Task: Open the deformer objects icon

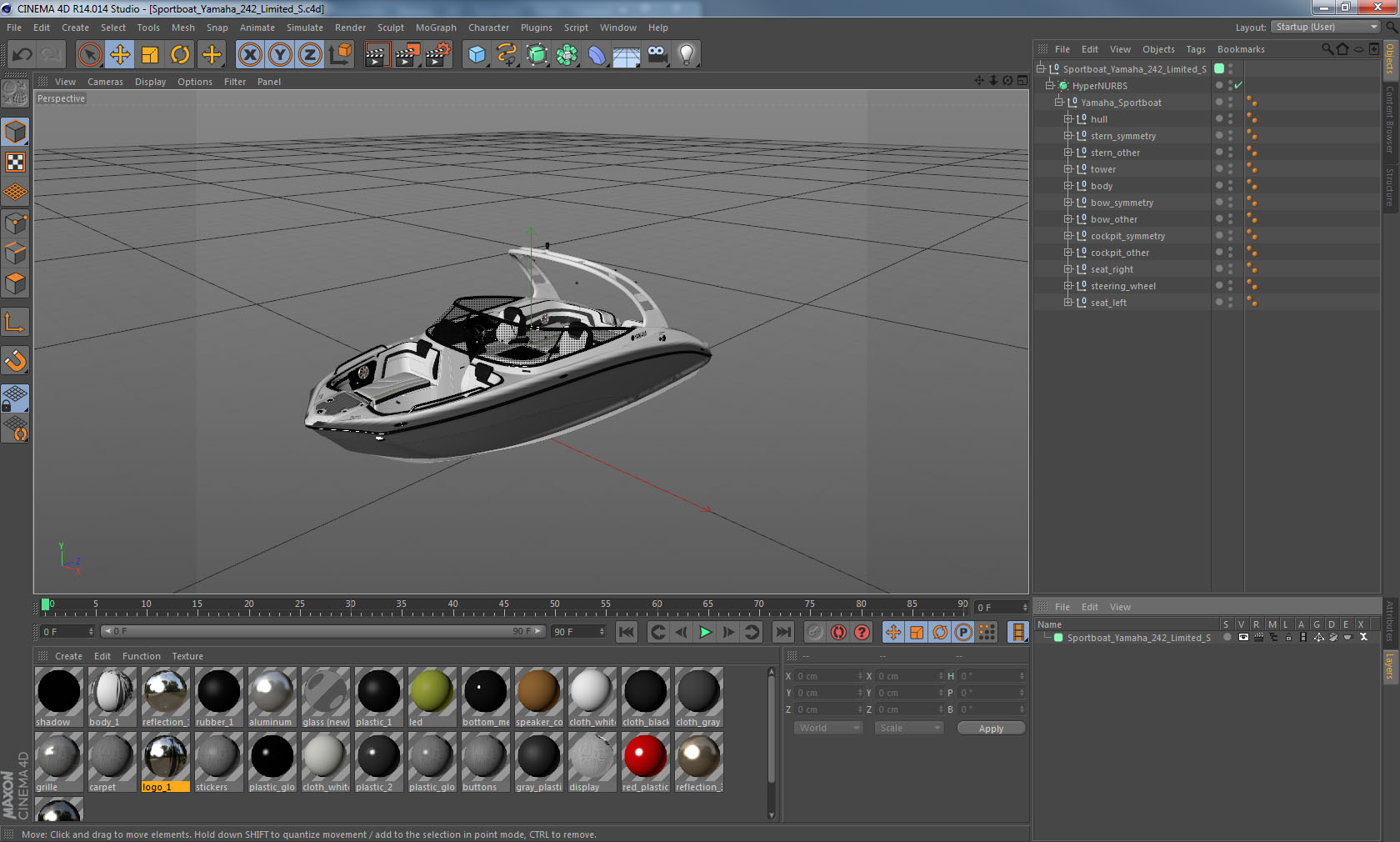Action: [x=597, y=55]
